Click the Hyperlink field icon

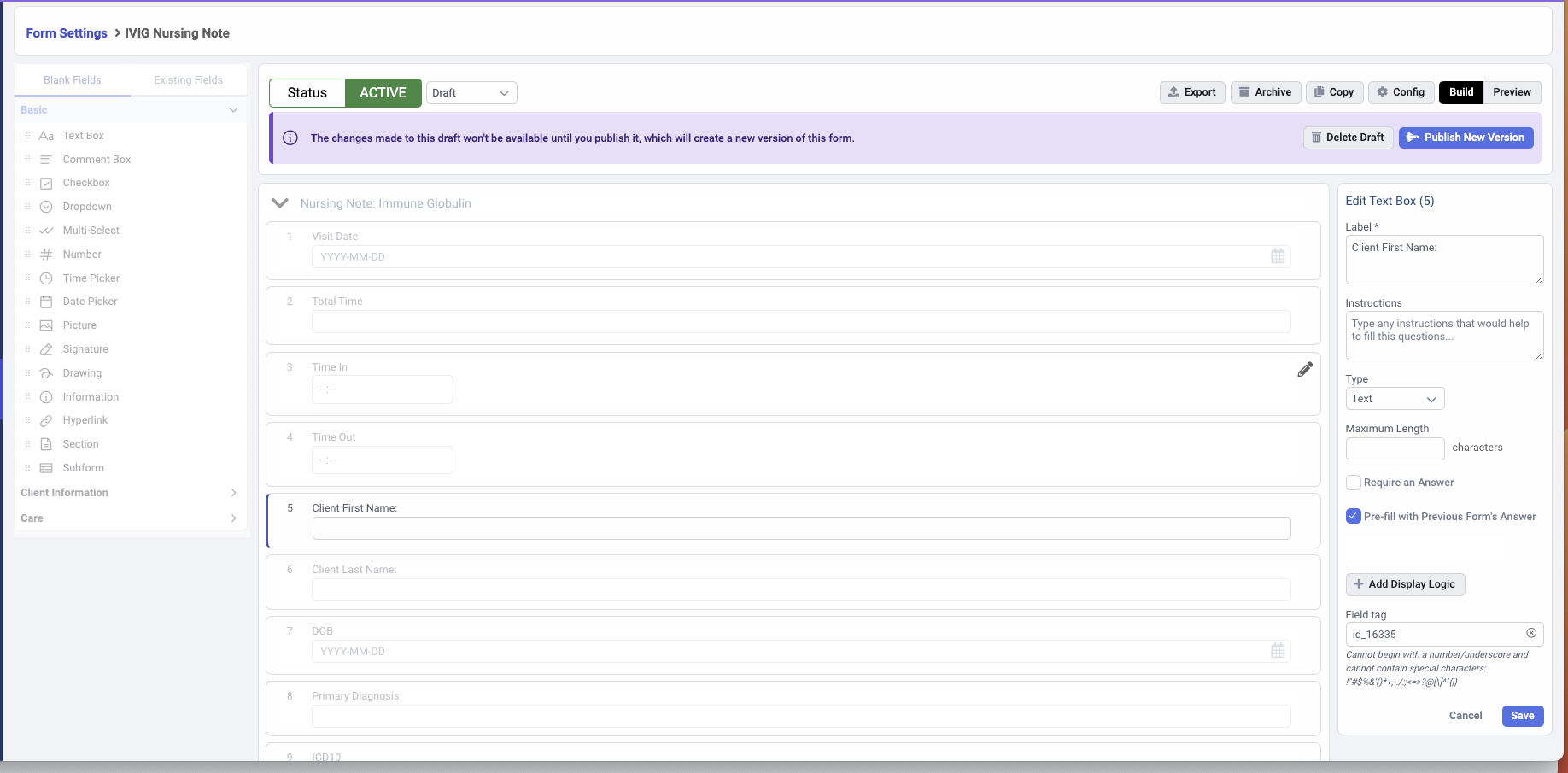[x=46, y=420]
